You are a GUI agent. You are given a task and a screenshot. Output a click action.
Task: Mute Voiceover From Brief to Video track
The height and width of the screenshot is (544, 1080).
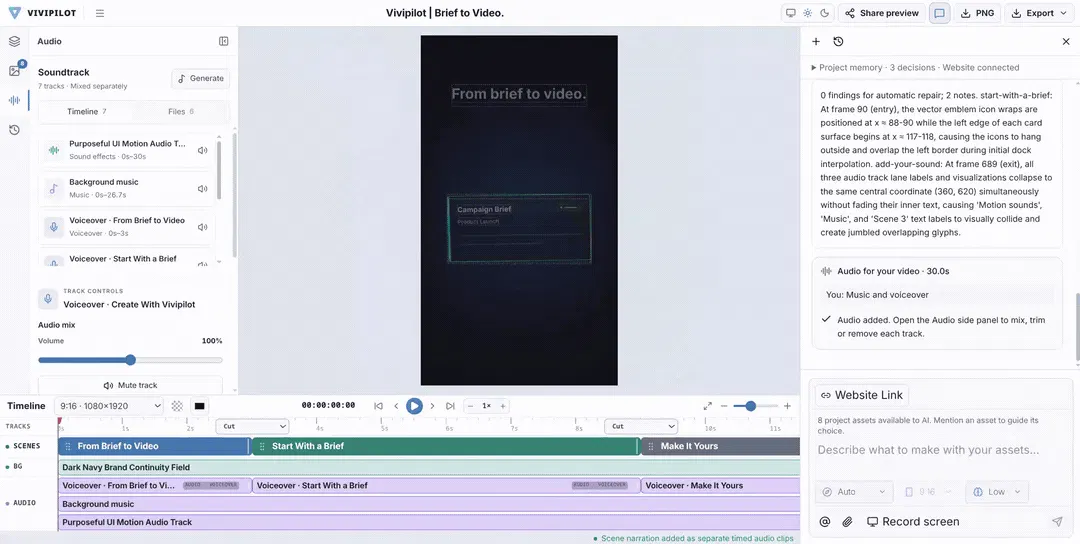202,227
